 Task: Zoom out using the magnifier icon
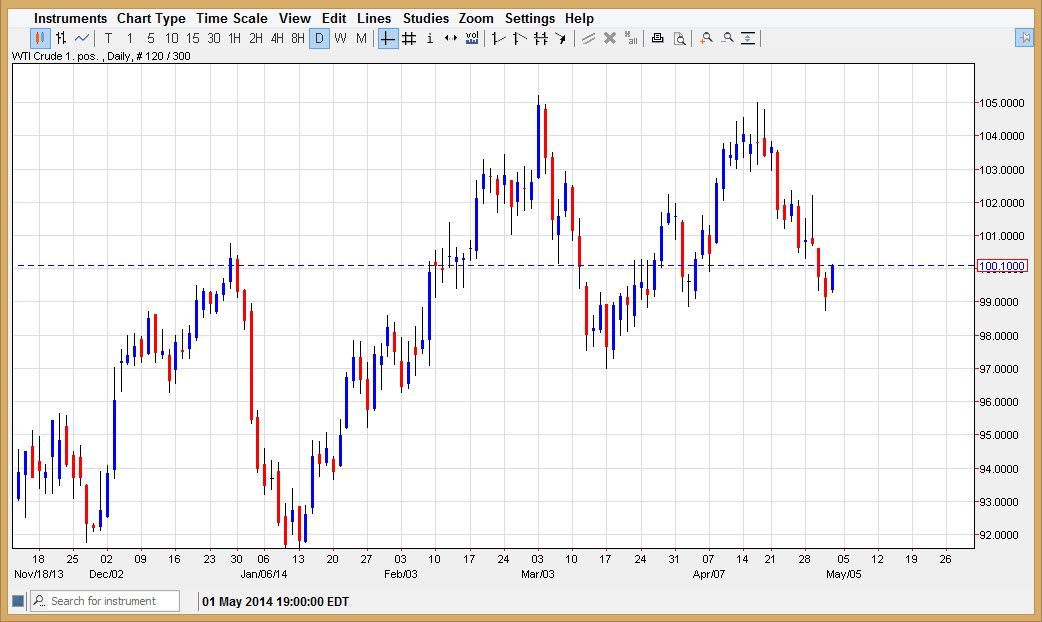[727, 38]
